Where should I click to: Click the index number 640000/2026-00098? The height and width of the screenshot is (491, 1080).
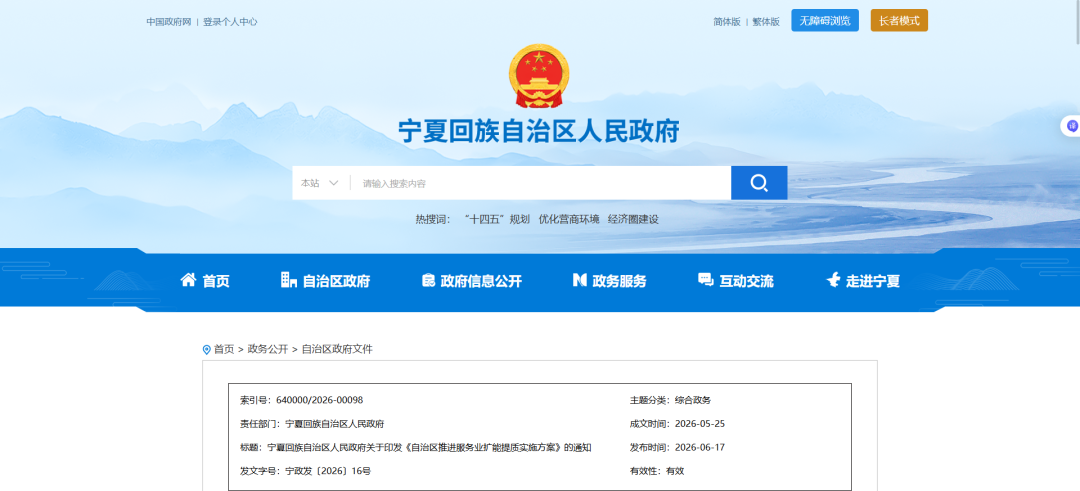click(320, 400)
